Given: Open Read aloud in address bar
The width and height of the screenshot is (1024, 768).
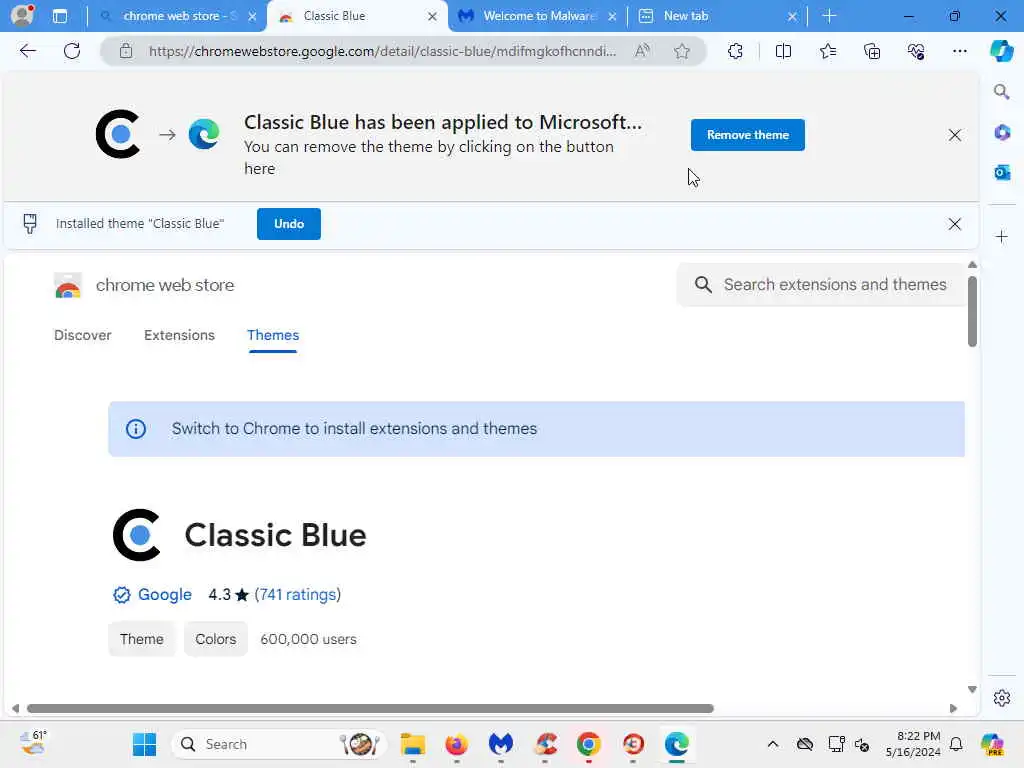Looking at the screenshot, I should click(643, 51).
